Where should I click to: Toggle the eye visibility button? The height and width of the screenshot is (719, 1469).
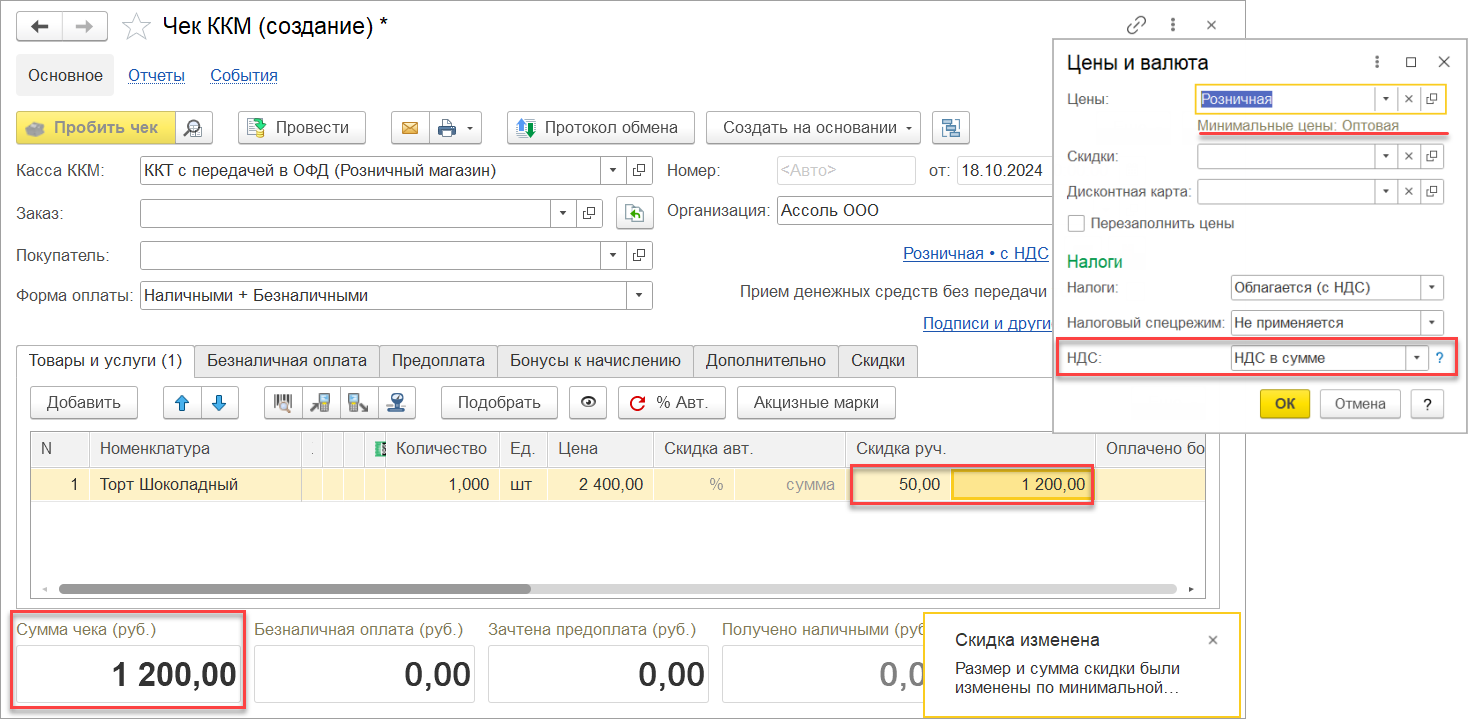pyautogui.click(x=588, y=403)
